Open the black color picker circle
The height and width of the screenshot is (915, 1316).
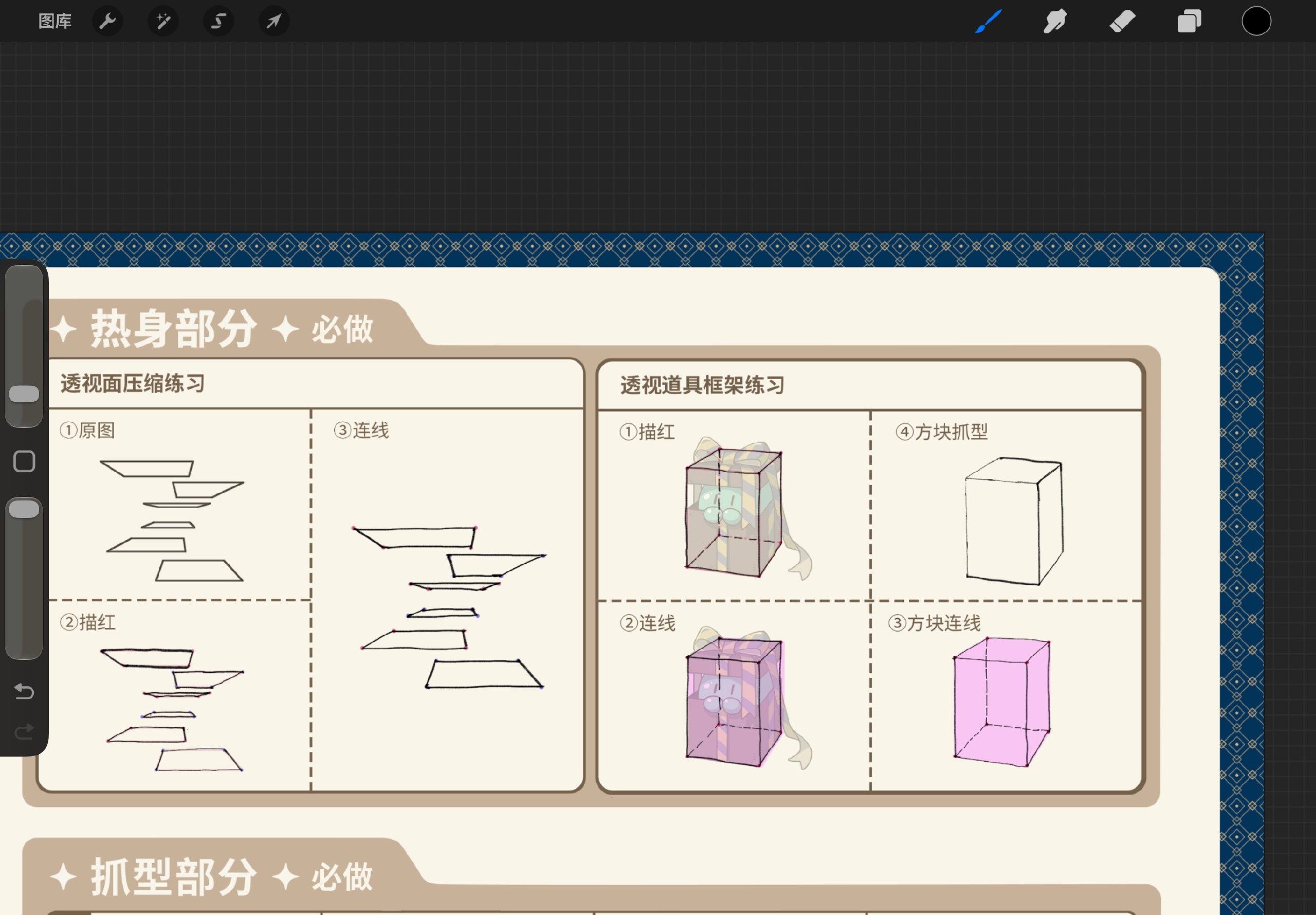(x=1256, y=21)
